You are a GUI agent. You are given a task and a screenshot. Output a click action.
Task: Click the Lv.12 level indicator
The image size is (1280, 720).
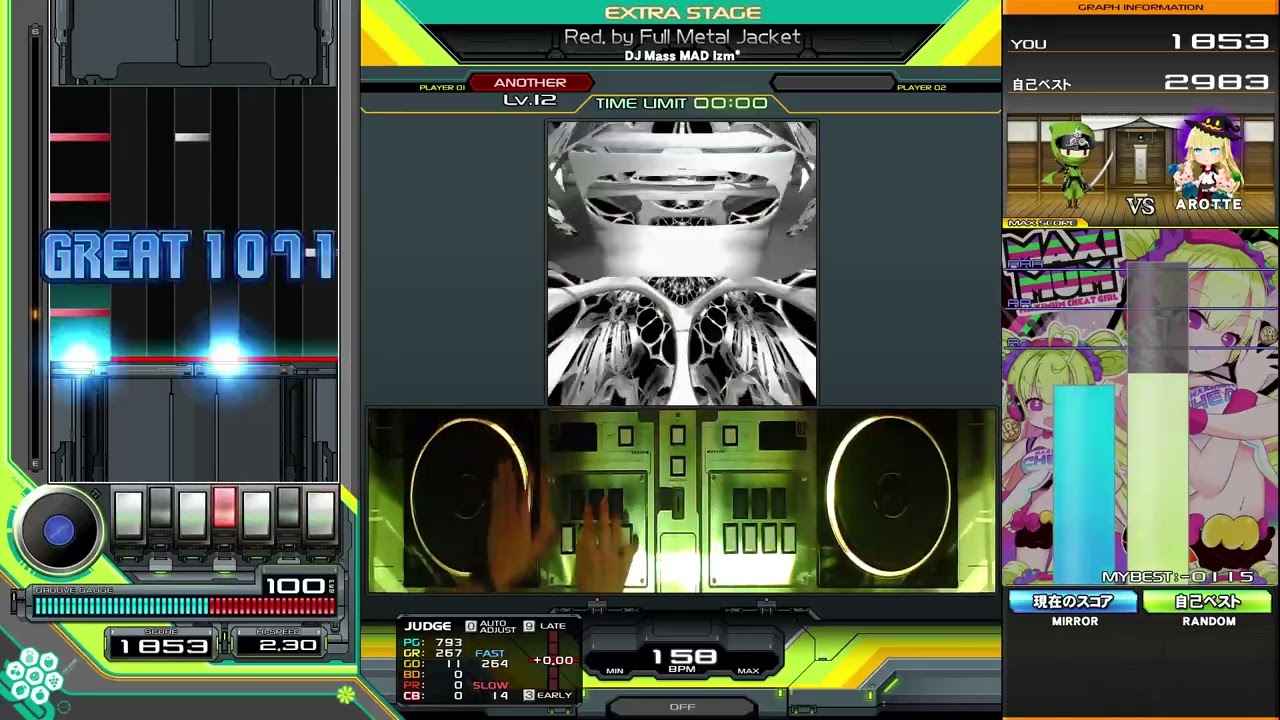[x=530, y=100]
